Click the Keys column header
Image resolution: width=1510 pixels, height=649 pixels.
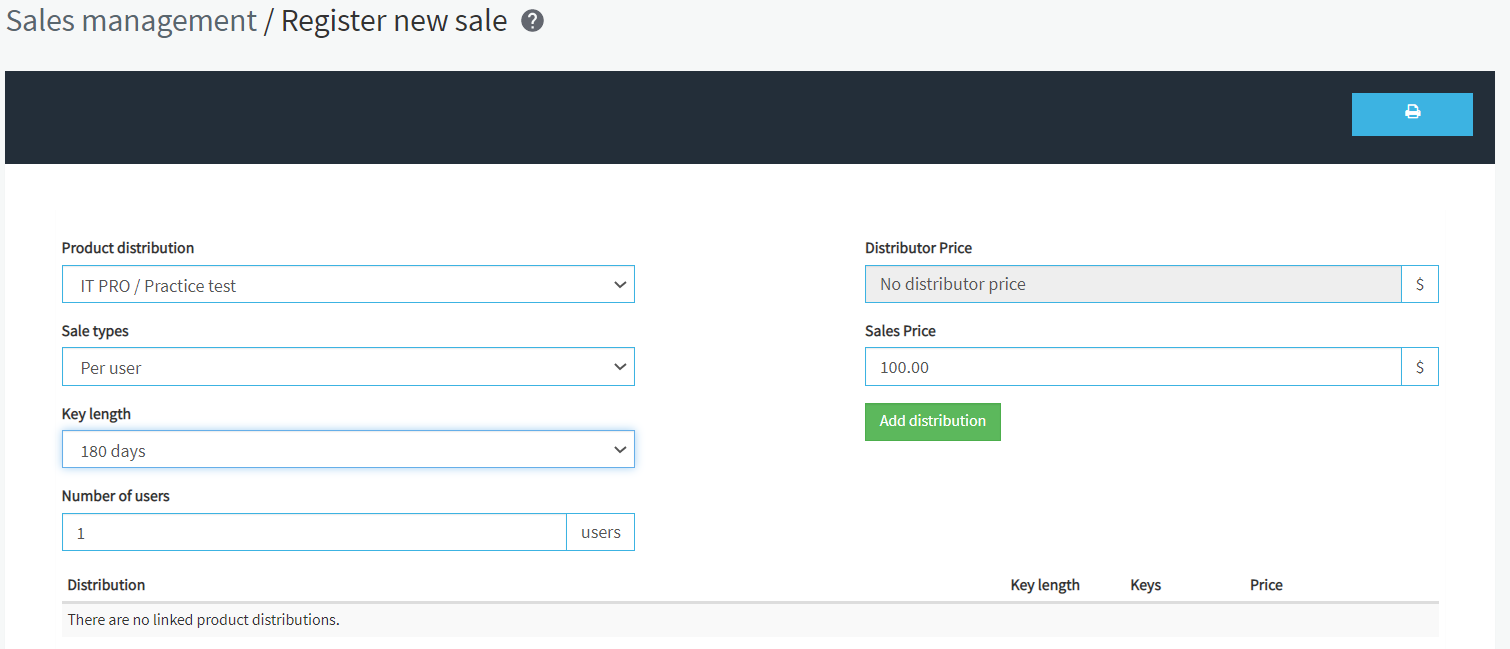coord(1145,585)
